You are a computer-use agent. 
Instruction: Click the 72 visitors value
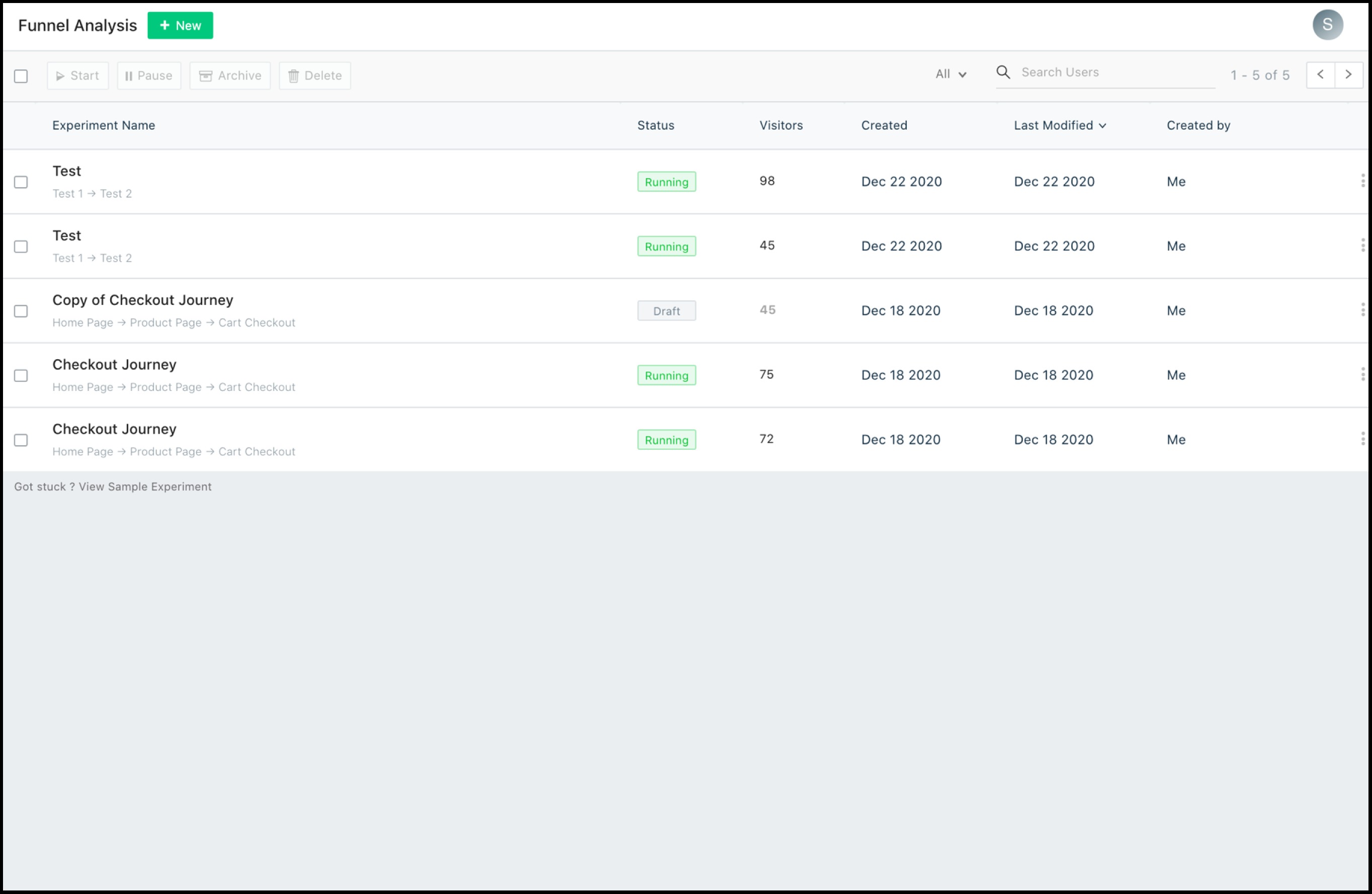[766, 440]
